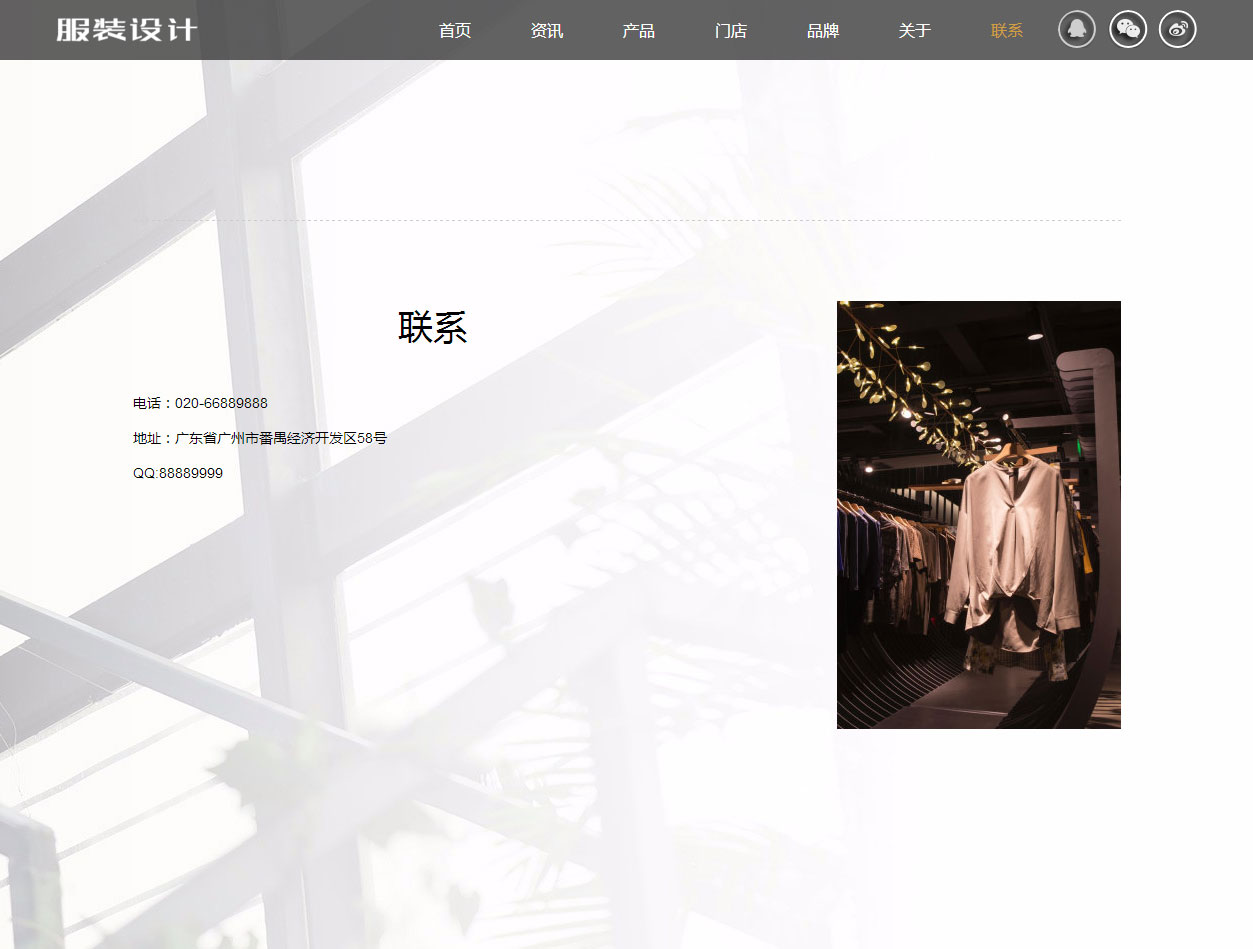Viewport: 1253px width, 949px height.
Task: Open the Weibo social icon
Action: 1178,29
